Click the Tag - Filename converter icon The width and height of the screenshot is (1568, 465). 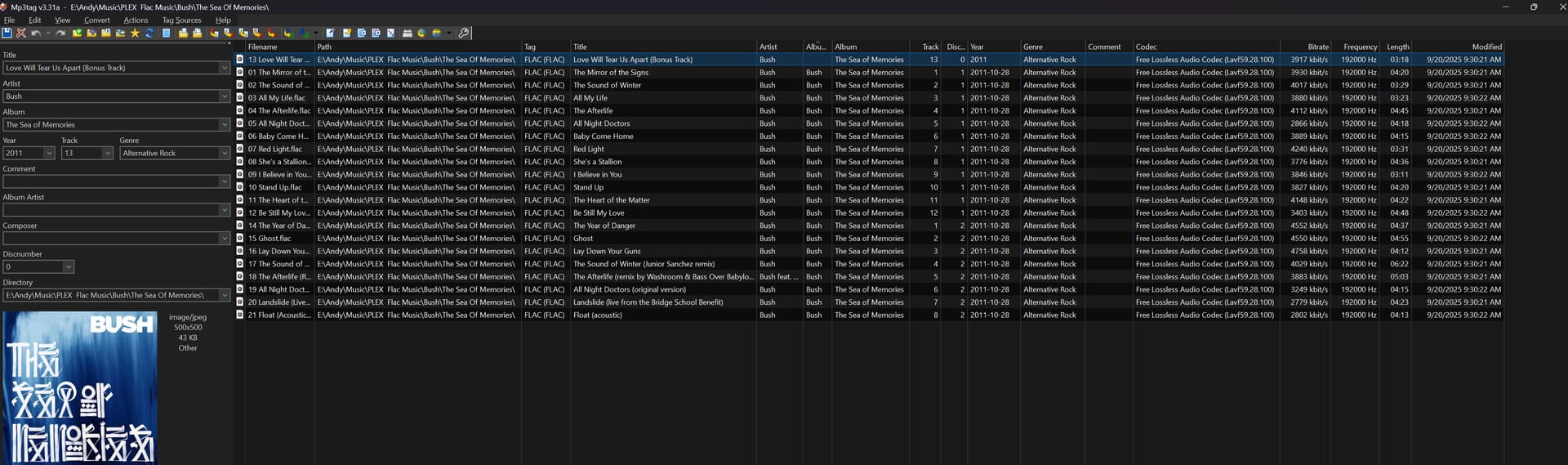pyautogui.click(x=214, y=34)
